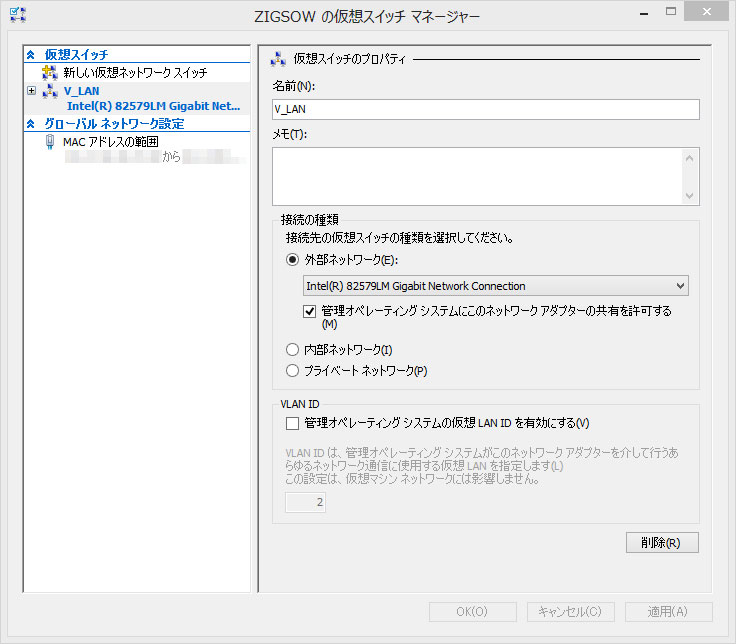Click the 削除(R) button
The width and height of the screenshot is (736, 644).
click(662, 543)
